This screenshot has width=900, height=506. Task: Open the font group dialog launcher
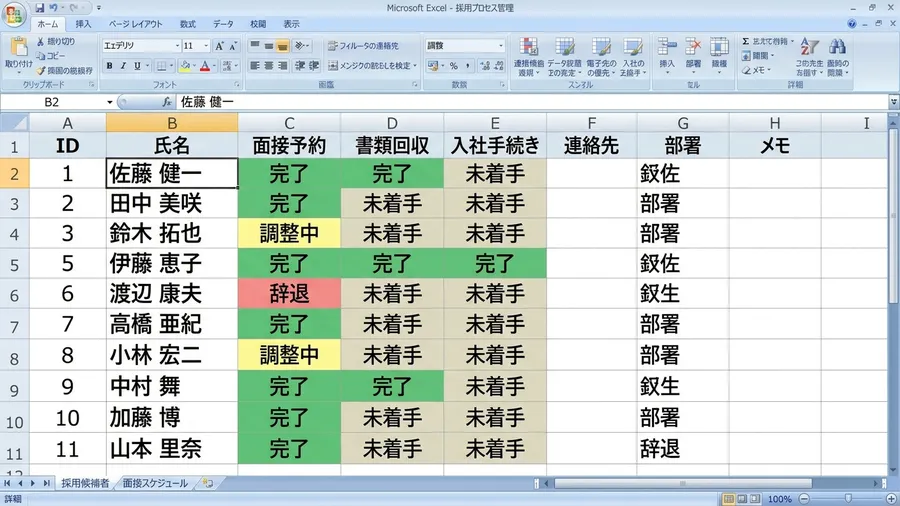click(236, 84)
